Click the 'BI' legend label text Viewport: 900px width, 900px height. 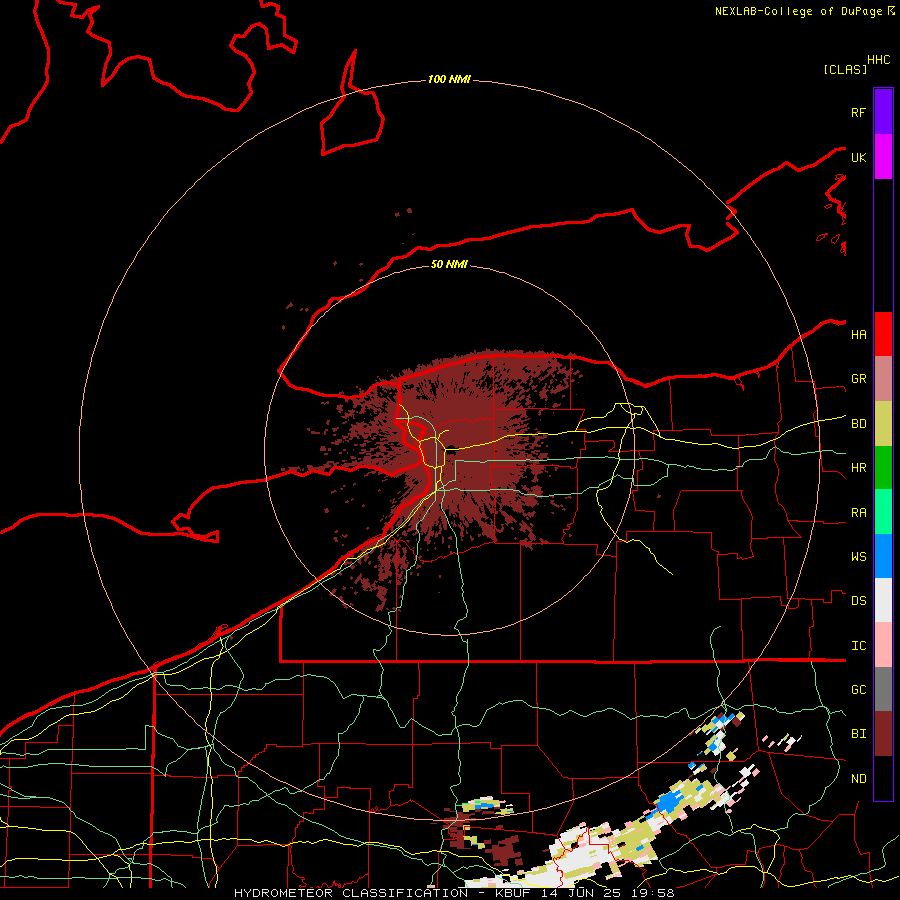point(859,734)
